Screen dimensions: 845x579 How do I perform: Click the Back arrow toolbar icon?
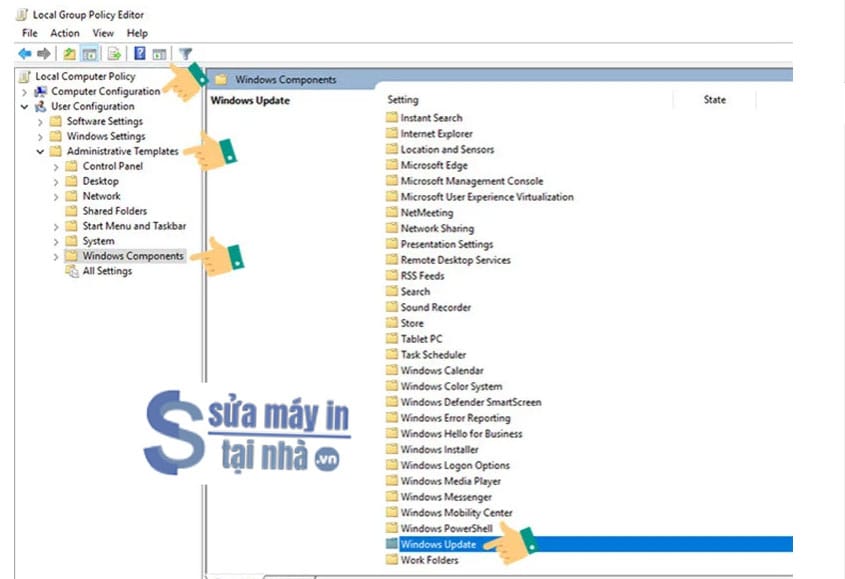click(x=25, y=53)
